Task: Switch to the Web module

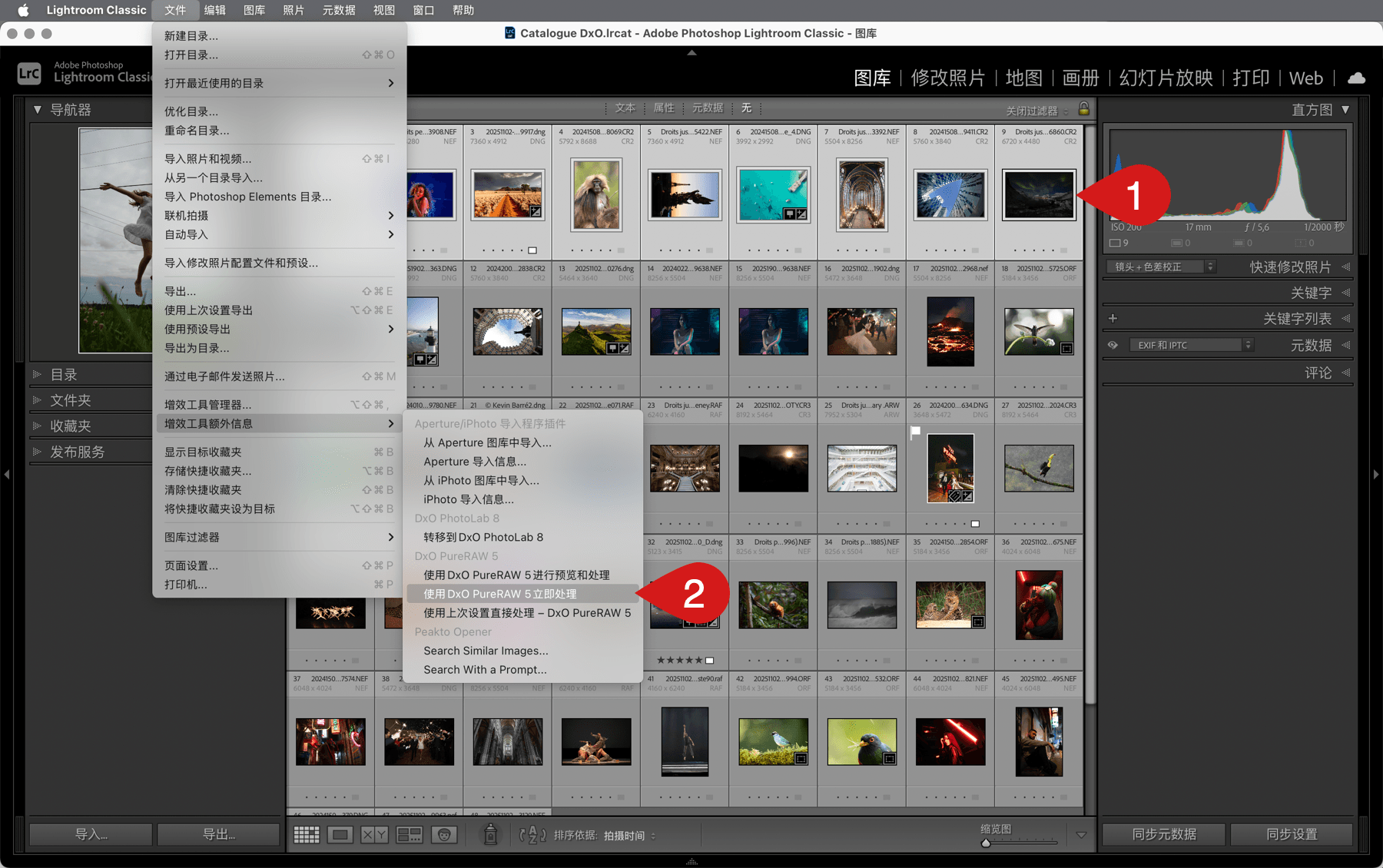Action: [x=1305, y=78]
